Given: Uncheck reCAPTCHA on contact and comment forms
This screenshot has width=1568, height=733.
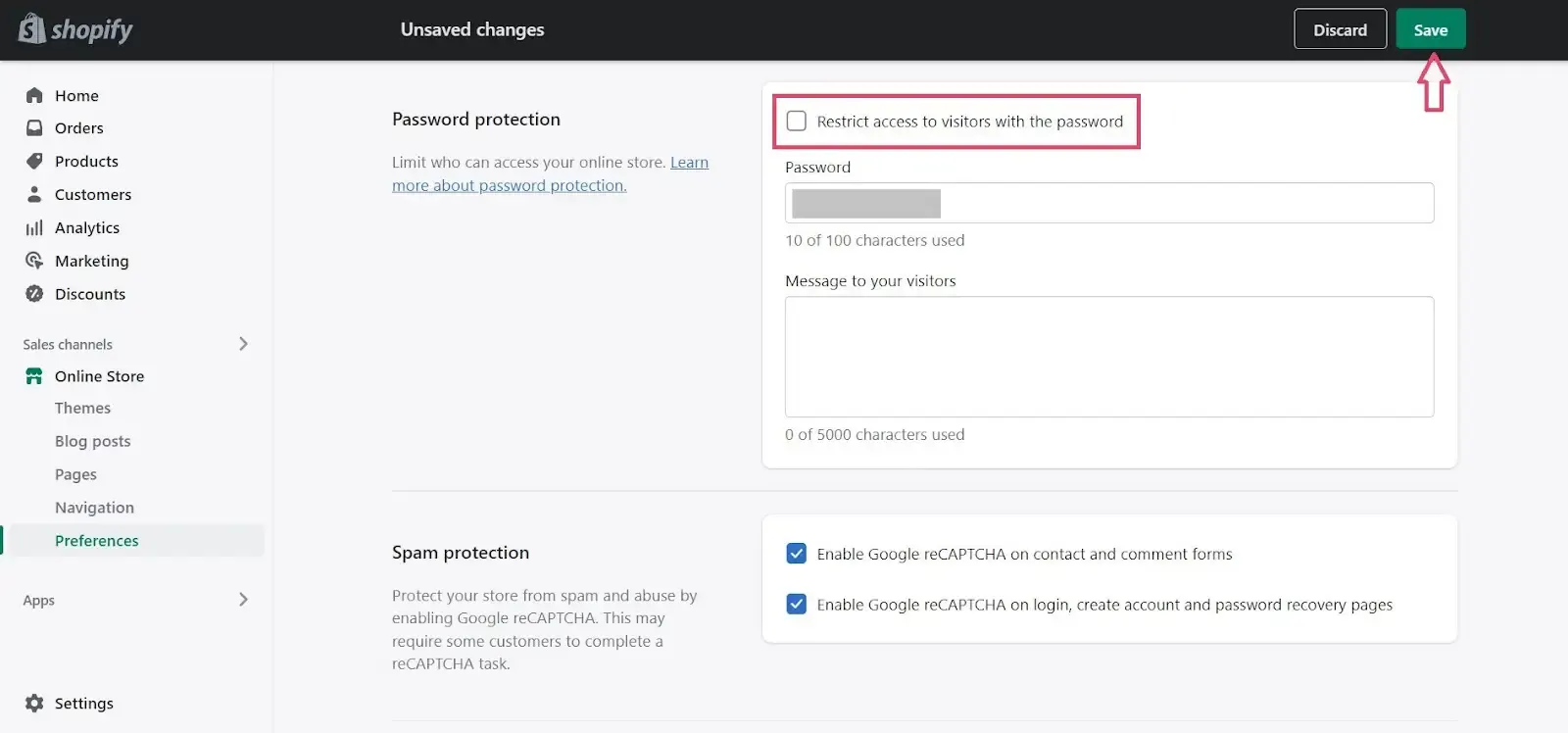Looking at the screenshot, I should point(797,554).
